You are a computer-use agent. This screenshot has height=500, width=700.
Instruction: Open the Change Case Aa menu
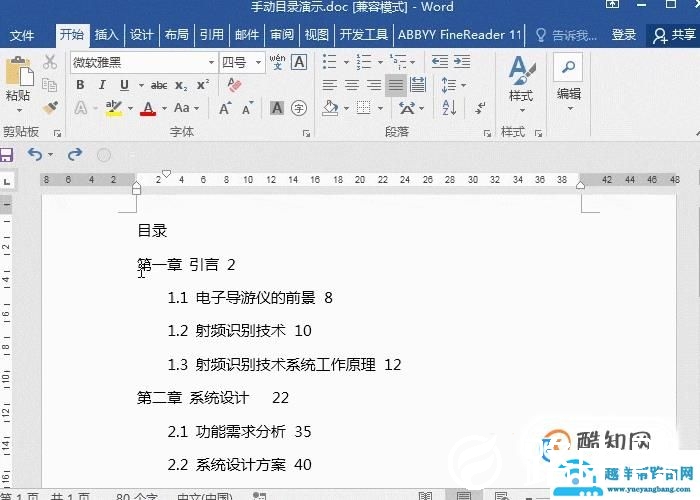pos(186,108)
